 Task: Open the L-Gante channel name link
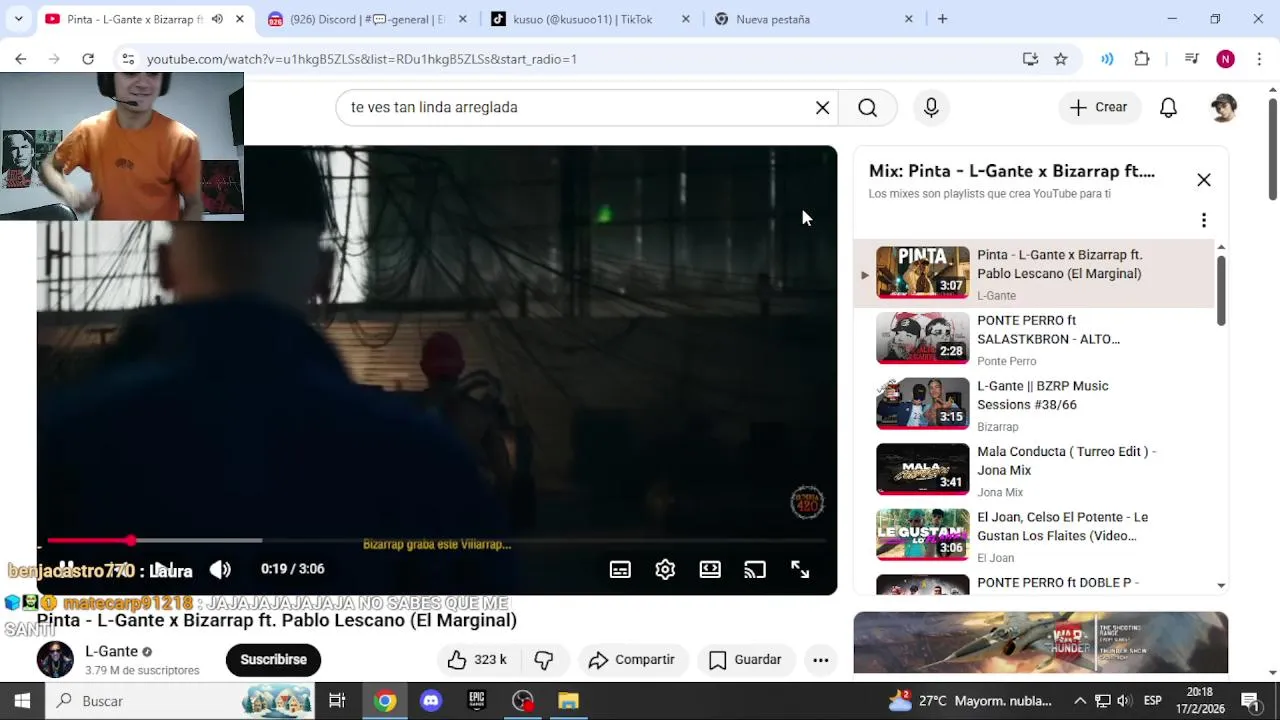click(x=111, y=651)
